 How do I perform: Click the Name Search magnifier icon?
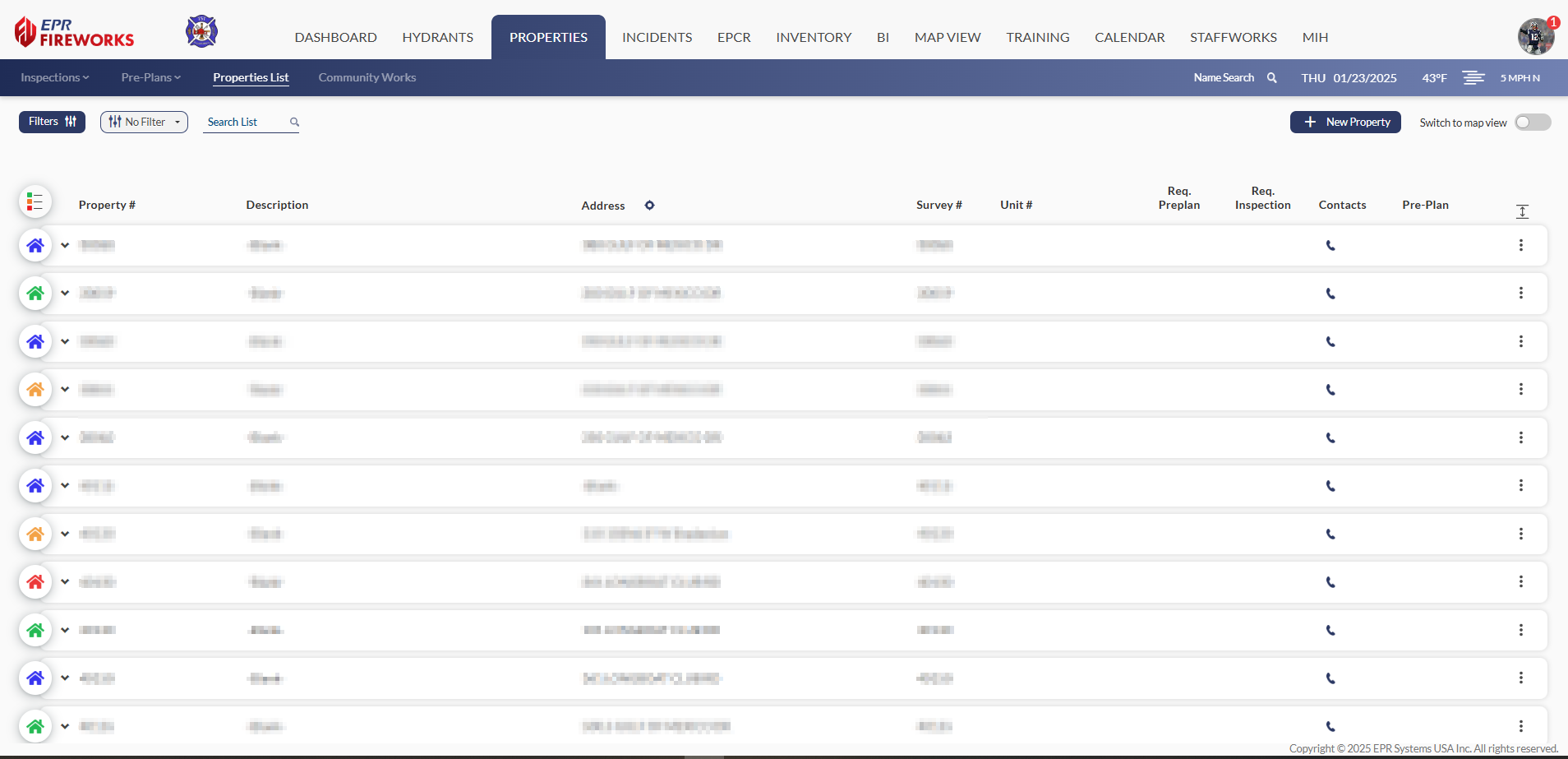(1272, 78)
